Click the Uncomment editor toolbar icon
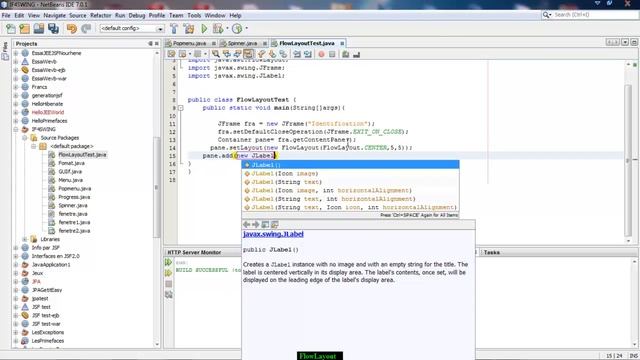 [356, 54]
